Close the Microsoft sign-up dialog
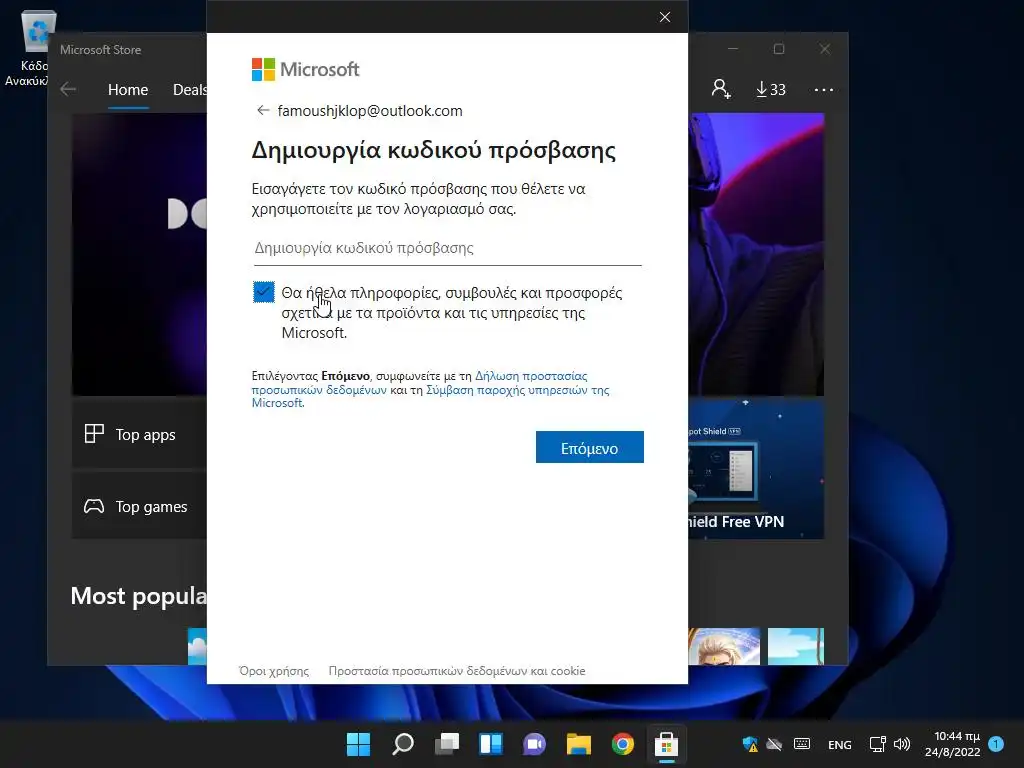 pos(665,17)
